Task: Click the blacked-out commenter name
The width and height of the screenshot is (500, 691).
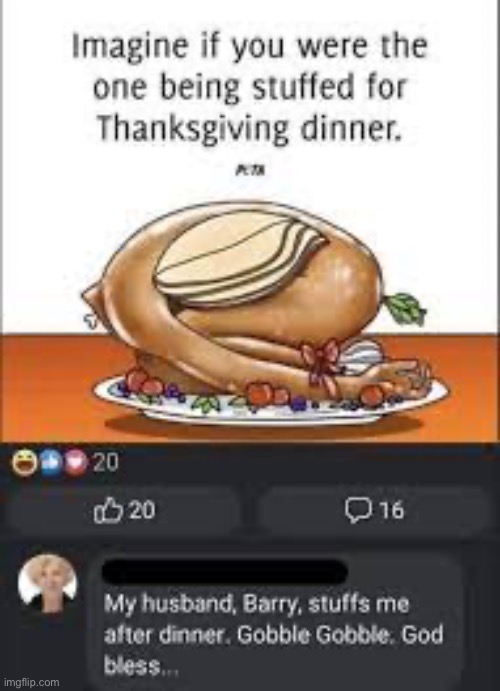Action: [225, 572]
